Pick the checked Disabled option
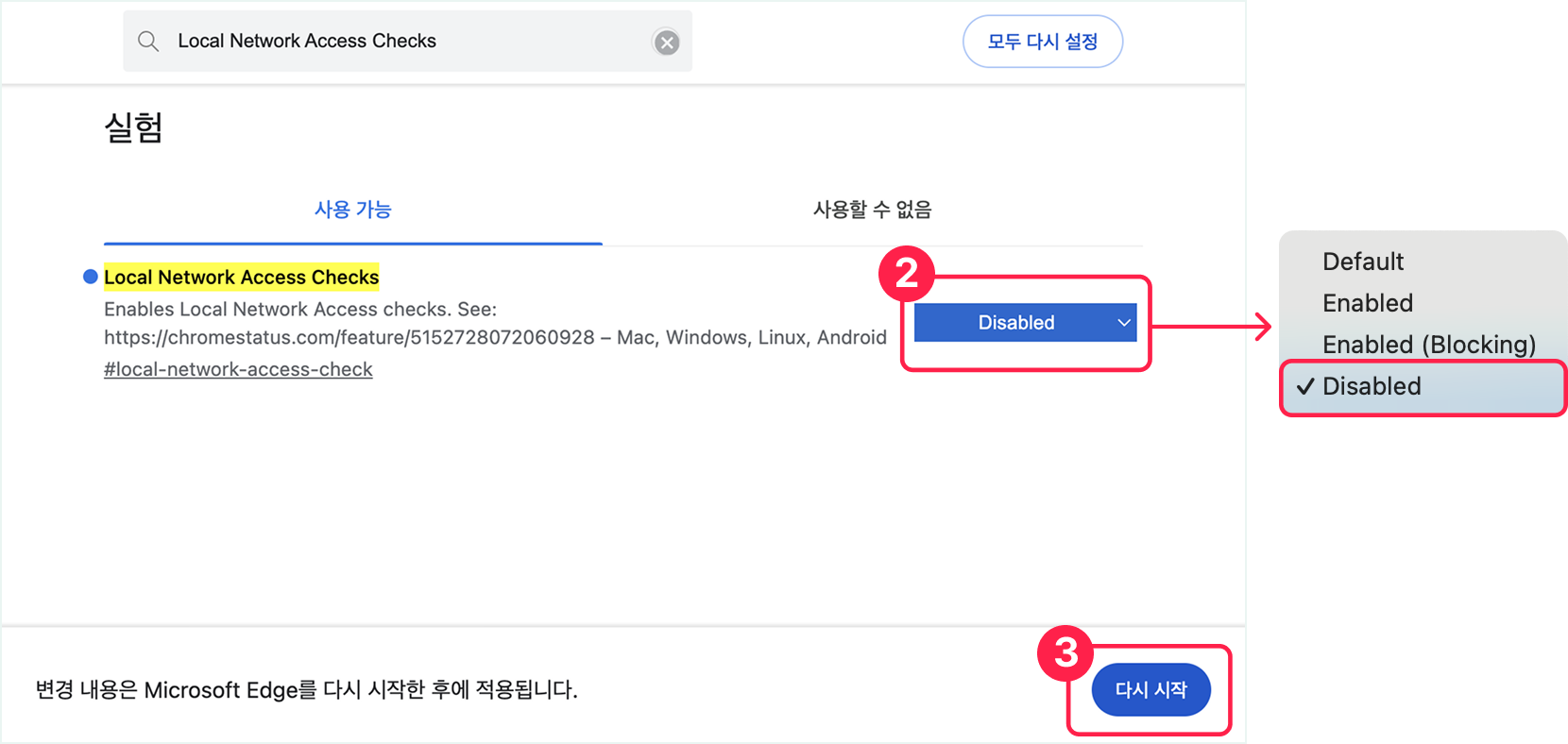Image resolution: width=1568 pixels, height=744 pixels. click(1372, 386)
